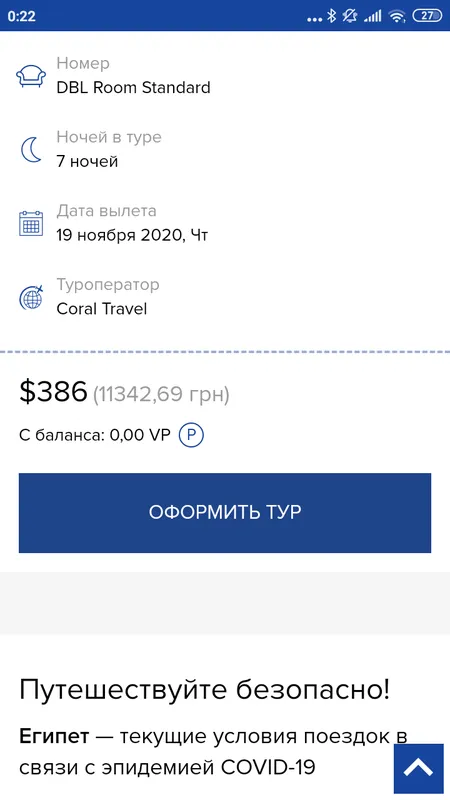Tap the globe tour operator icon
Image resolution: width=450 pixels, height=800 pixels.
pyautogui.click(x=31, y=297)
